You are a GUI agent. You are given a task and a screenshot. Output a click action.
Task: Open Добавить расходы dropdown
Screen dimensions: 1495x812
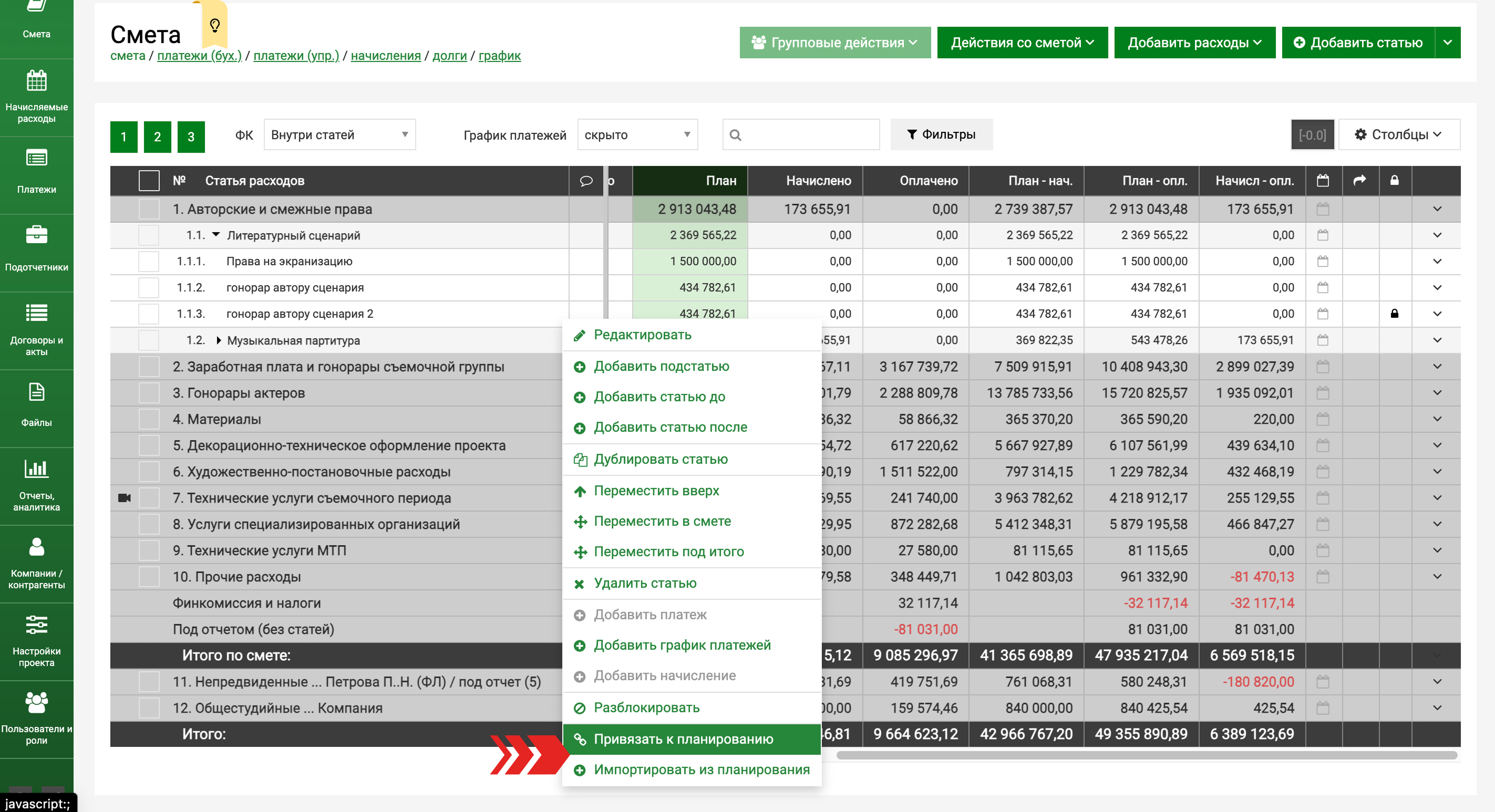[x=1194, y=43]
